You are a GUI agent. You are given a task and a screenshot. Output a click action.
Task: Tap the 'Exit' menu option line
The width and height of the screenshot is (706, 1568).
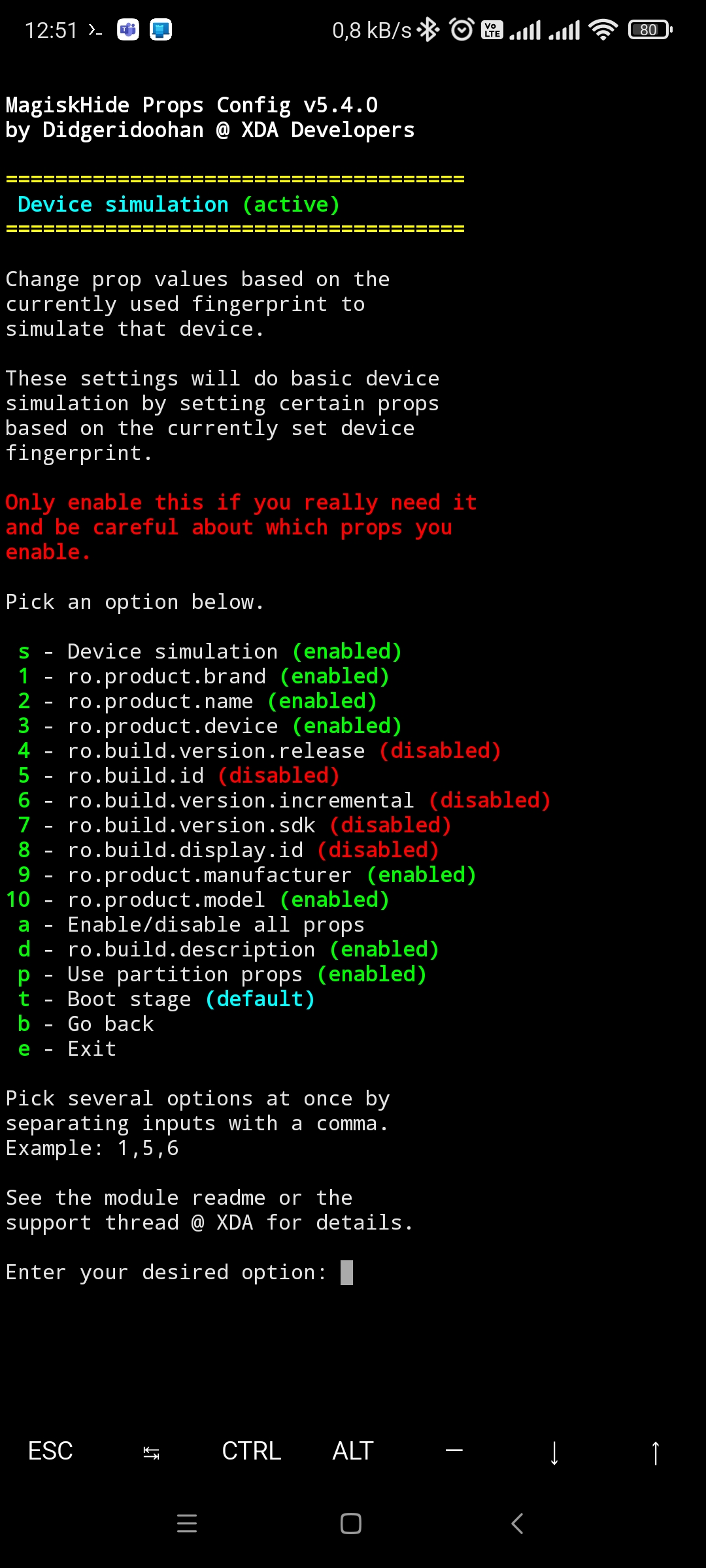click(67, 1049)
